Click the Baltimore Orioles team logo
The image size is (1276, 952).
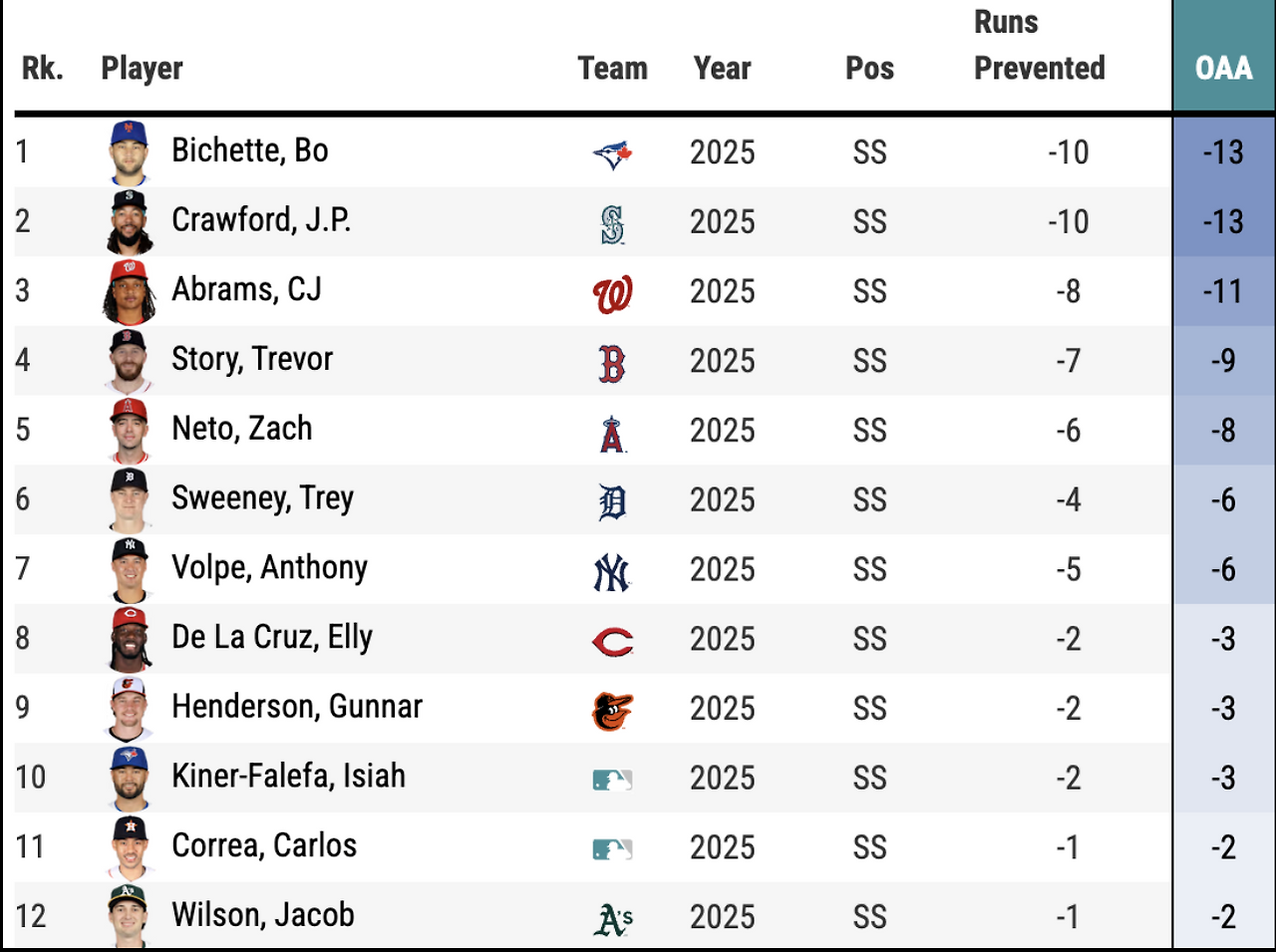coord(612,711)
